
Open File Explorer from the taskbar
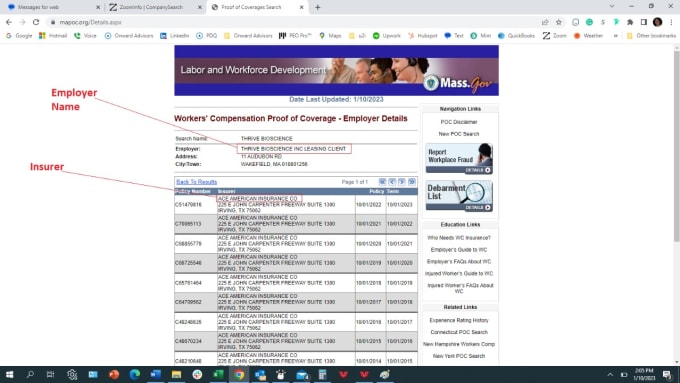tap(177, 375)
